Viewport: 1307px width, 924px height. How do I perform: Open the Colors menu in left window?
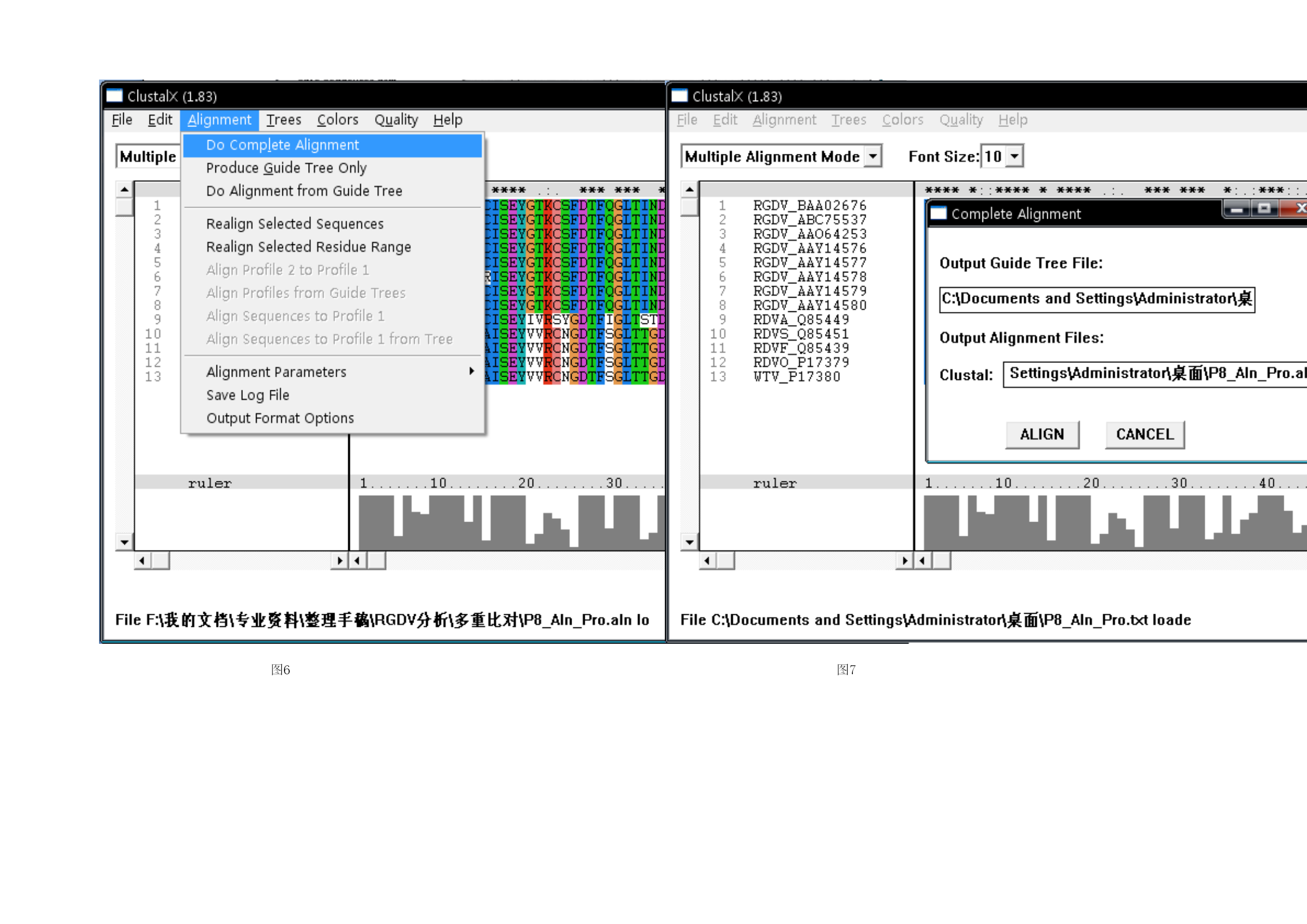tap(338, 120)
